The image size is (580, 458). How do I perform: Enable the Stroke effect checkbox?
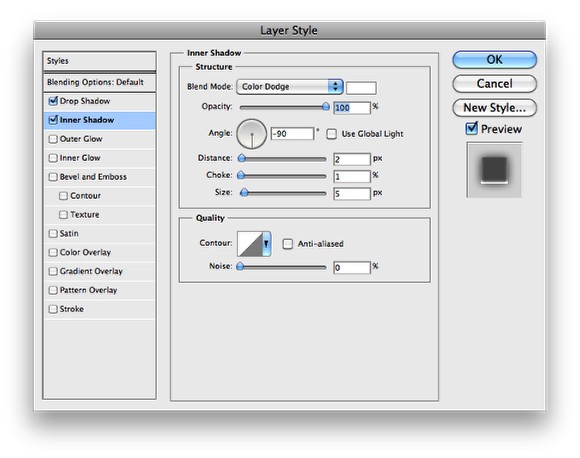[x=53, y=309]
